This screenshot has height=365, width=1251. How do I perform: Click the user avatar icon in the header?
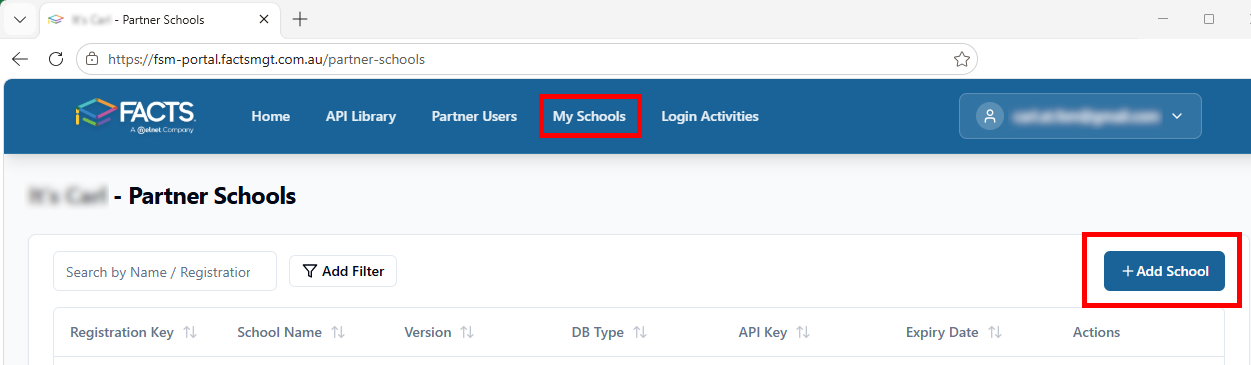[990, 116]
